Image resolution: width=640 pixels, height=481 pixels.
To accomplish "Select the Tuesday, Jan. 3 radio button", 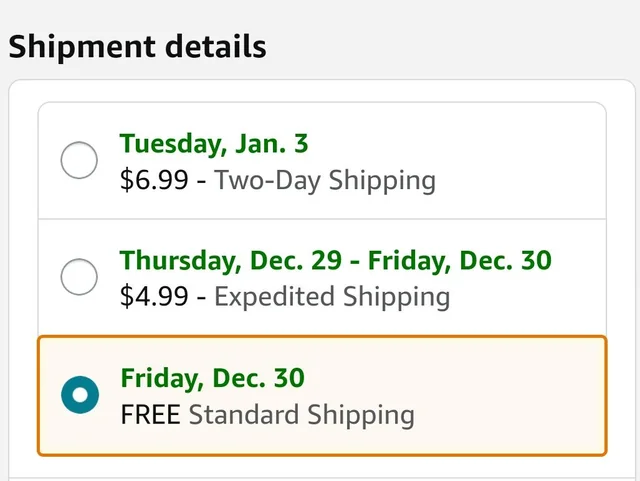I will 79,160.
